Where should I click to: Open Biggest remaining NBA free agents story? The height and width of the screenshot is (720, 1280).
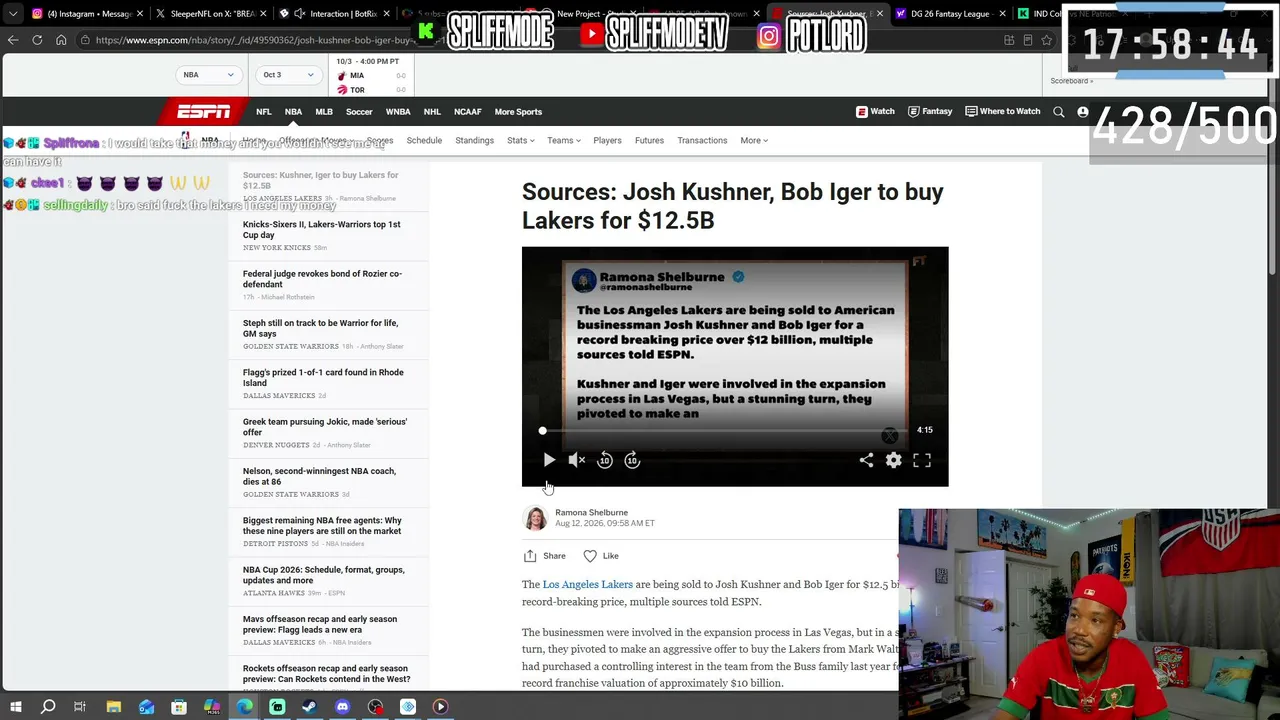point(322,525)
